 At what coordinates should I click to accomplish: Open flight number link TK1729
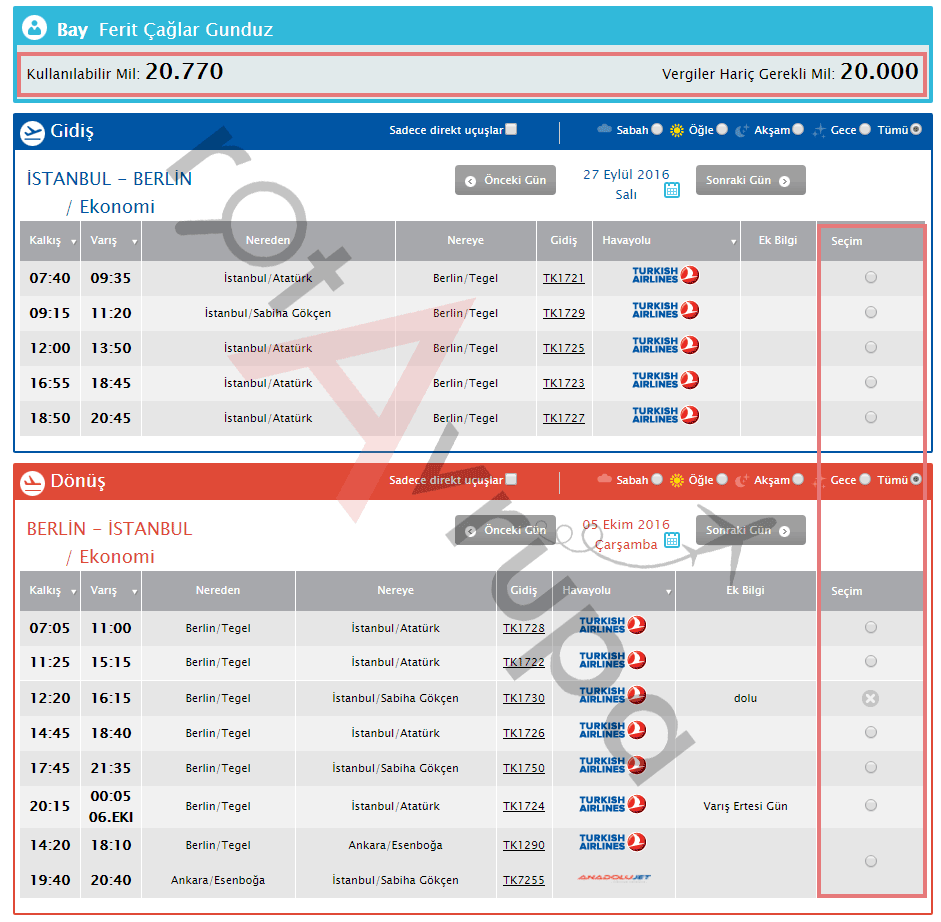point(563,313)
